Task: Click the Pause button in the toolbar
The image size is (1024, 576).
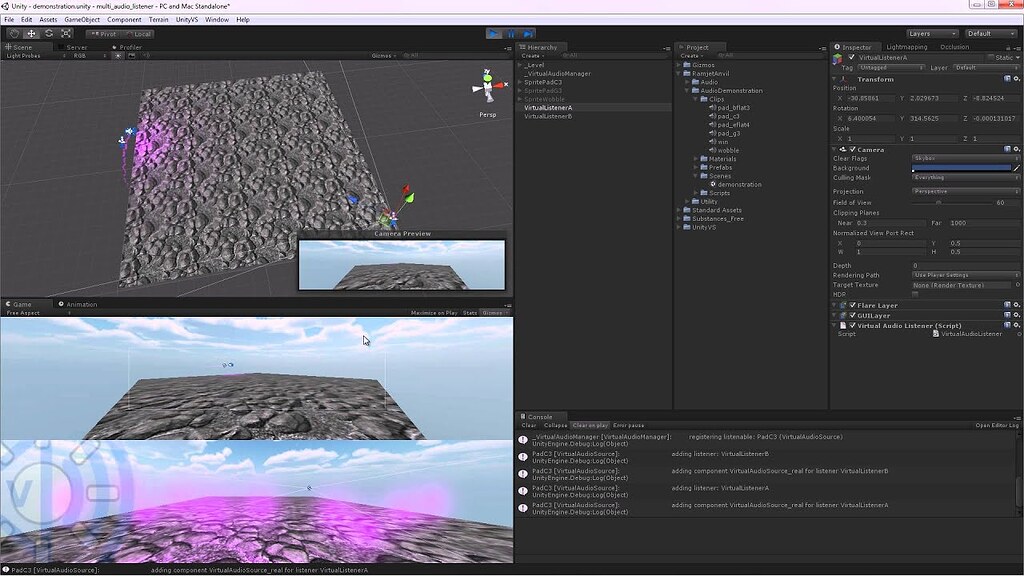Action: [512, 33]
